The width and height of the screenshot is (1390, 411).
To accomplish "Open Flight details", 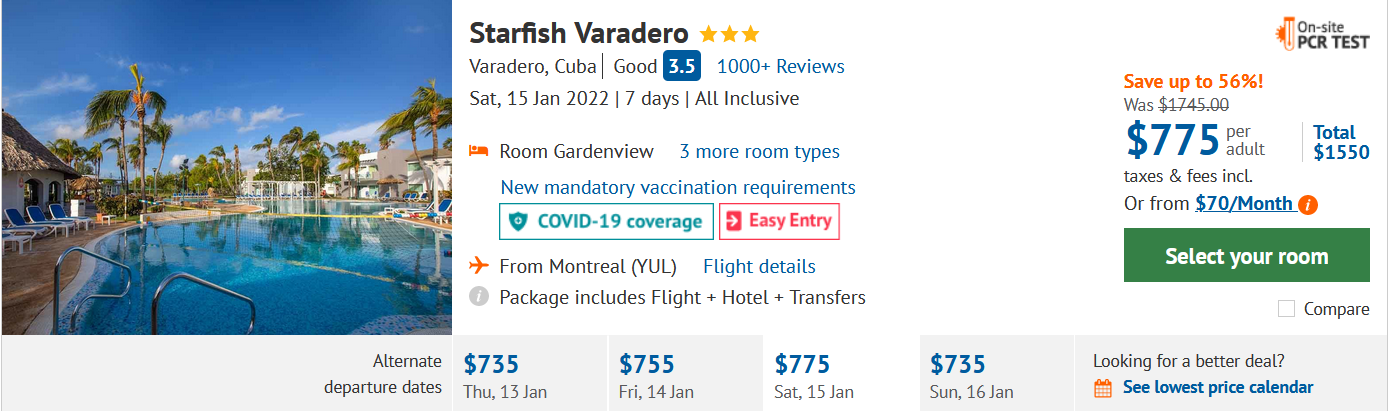I will (x=759, y=267).
